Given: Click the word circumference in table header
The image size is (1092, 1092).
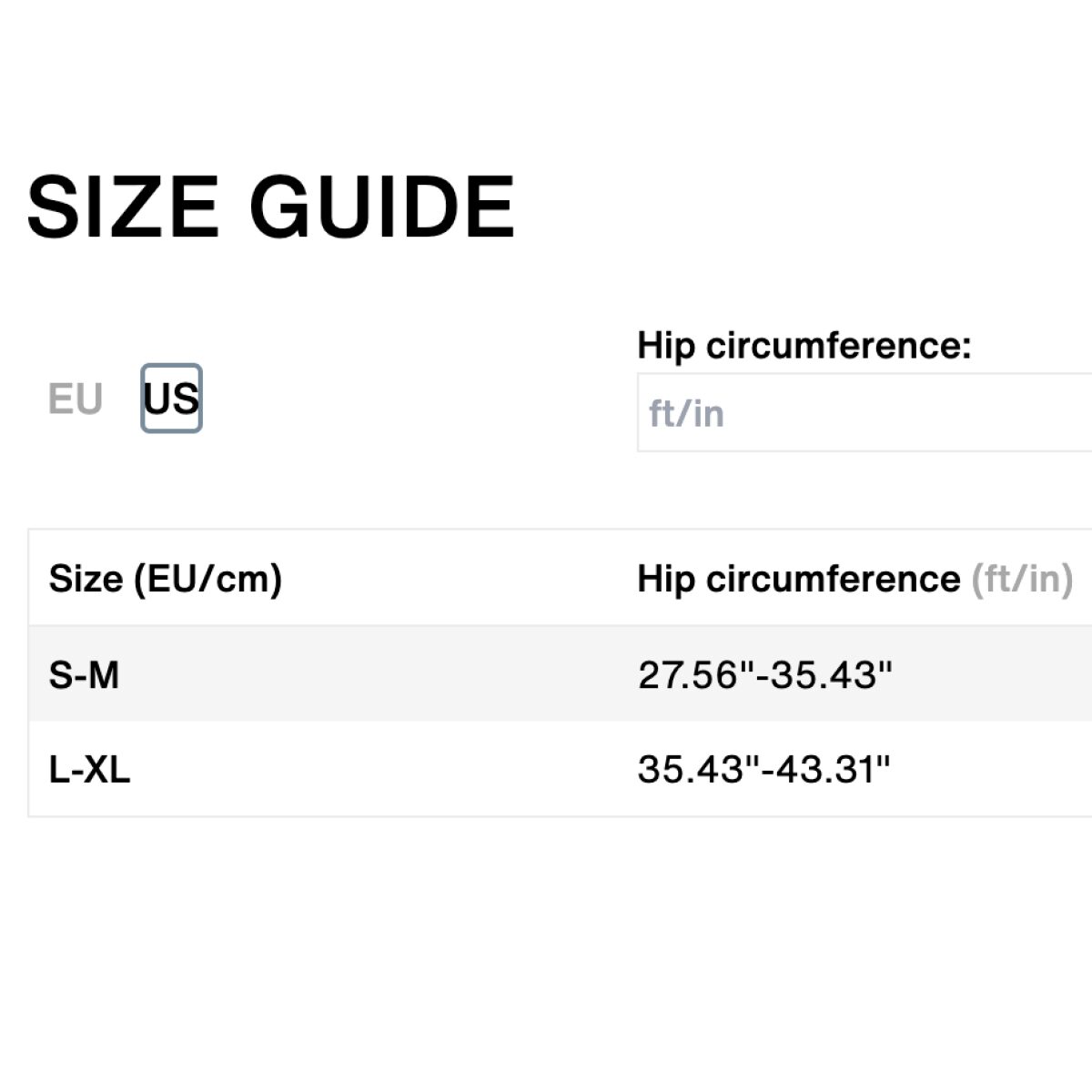Looking at the screenshot, I should pos(833,579).
